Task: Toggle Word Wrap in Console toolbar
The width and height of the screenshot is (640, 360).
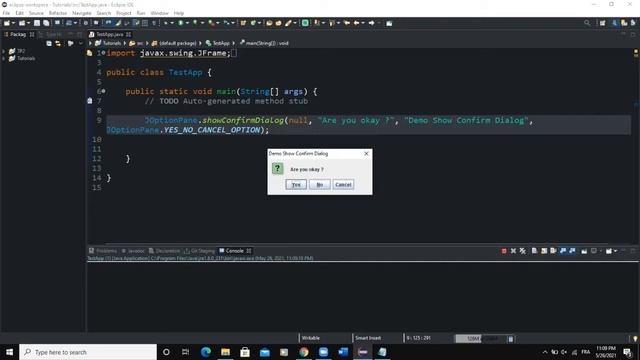Action: pyautogui.click(x=553, y=251)
